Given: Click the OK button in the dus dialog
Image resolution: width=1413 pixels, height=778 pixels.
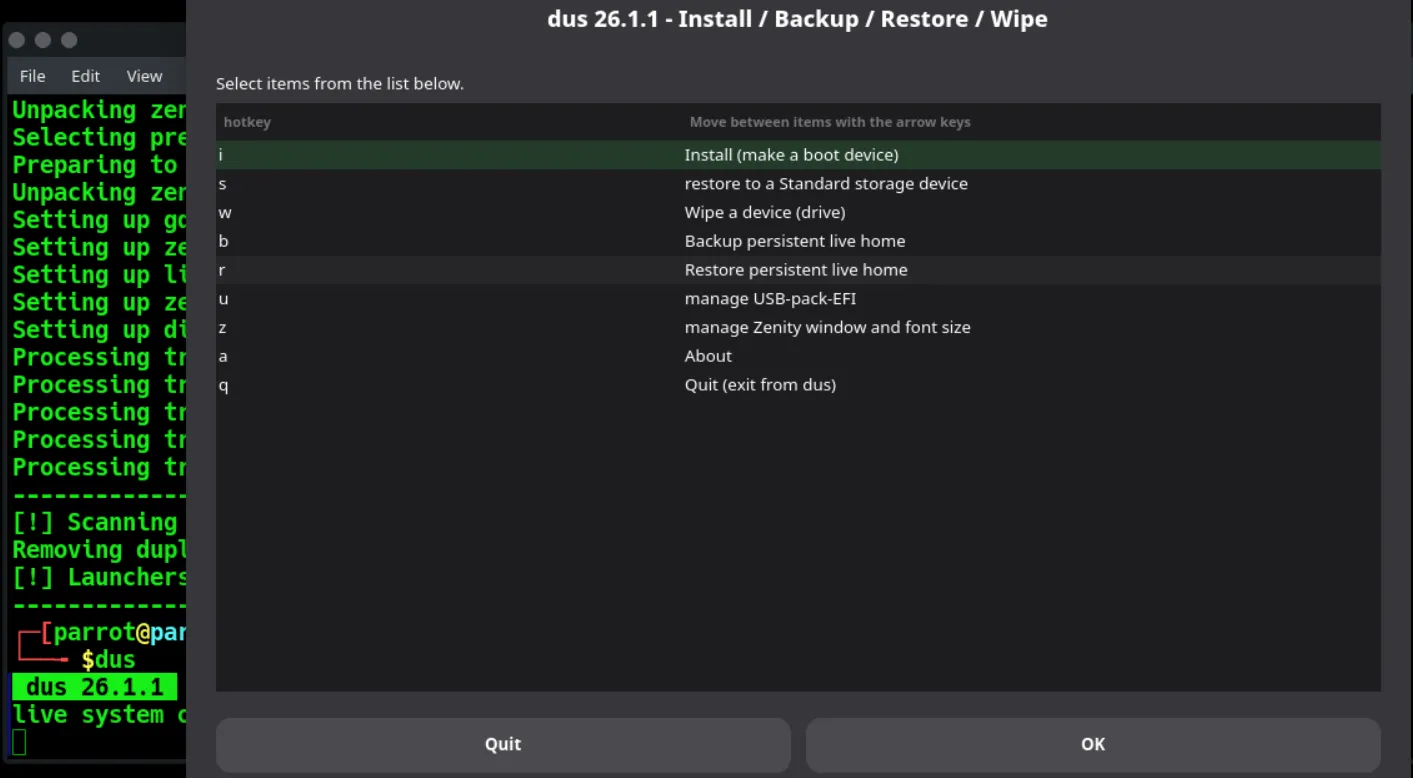Looking at the screenshot, I should pyautogui.click(x=1093, y=744).
